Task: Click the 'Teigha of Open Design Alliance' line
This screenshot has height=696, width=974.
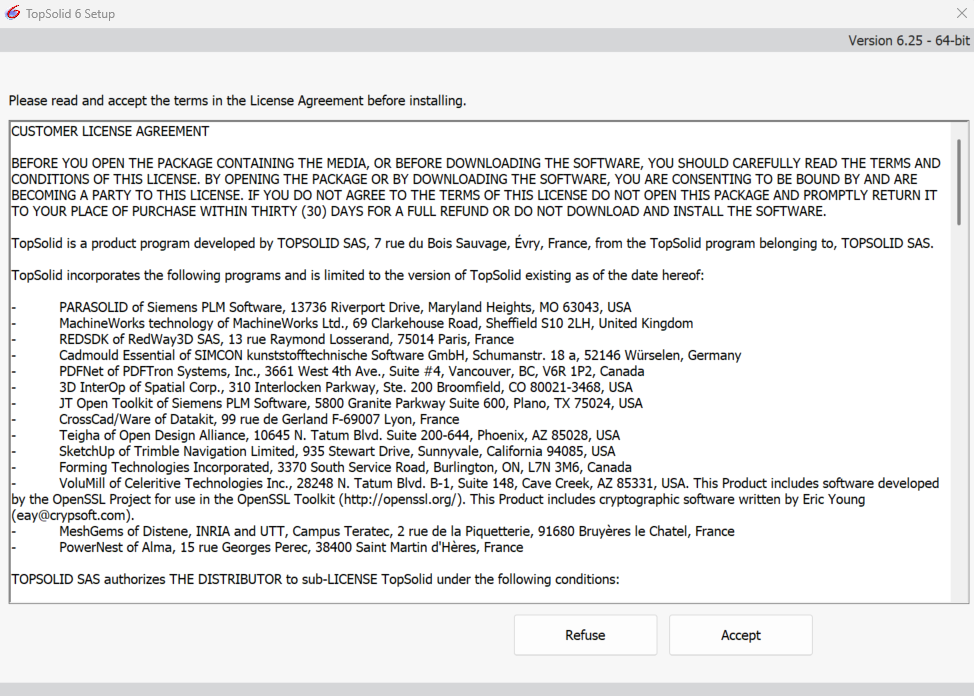Action: pyautogui.click(x=340, y=436)
